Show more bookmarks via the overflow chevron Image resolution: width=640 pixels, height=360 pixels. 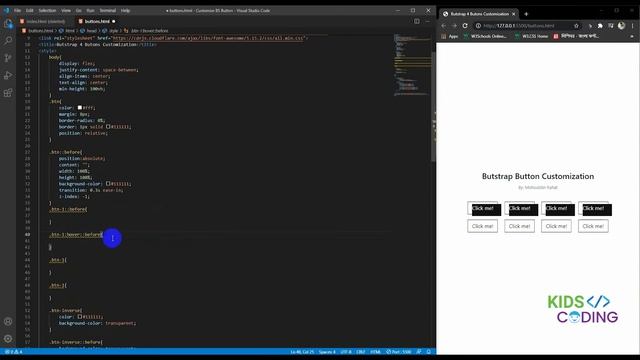pos(632,36)
